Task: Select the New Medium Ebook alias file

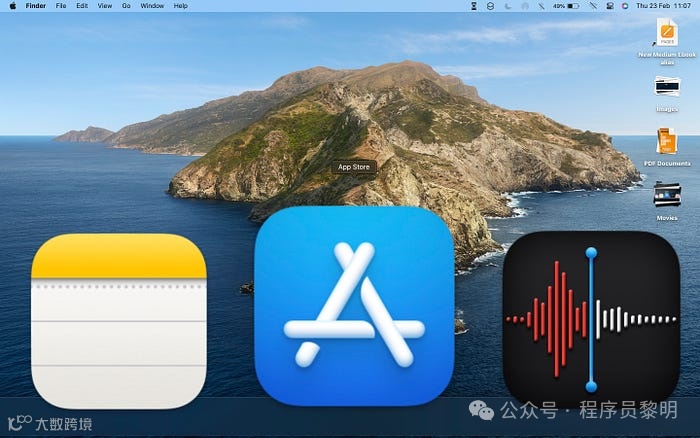Action: [667, 41]
